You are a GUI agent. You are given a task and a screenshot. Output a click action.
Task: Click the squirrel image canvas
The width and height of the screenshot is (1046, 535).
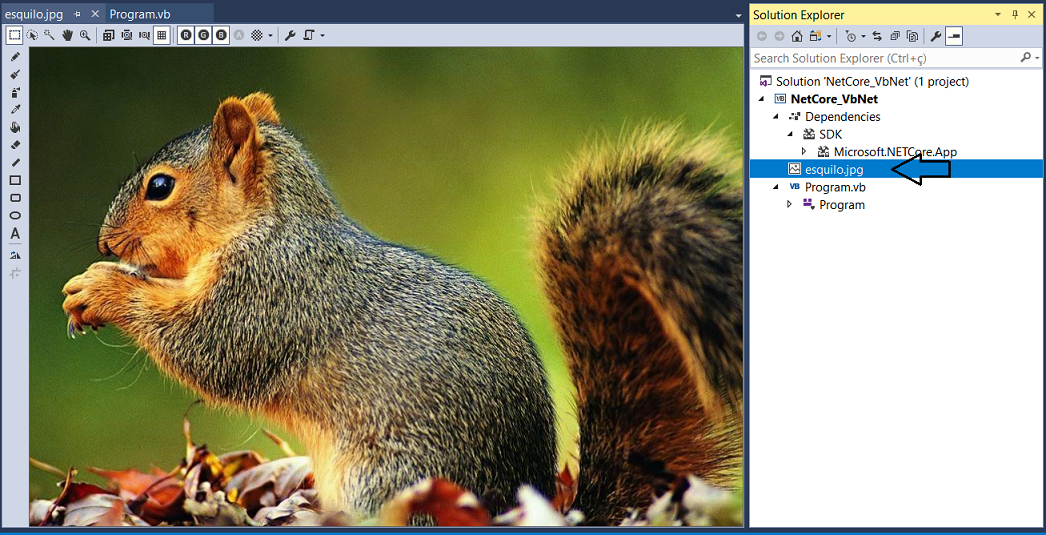point(386,286)
